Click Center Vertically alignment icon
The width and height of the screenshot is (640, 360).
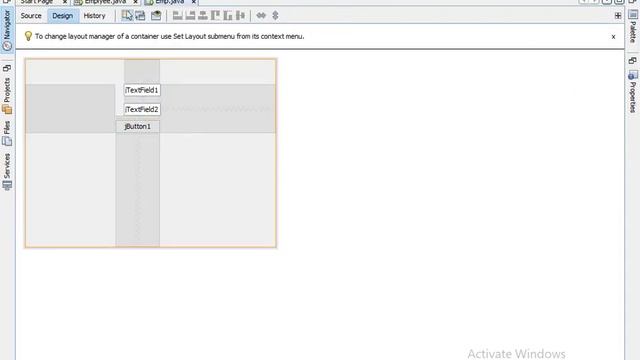(x=240, y=16)
